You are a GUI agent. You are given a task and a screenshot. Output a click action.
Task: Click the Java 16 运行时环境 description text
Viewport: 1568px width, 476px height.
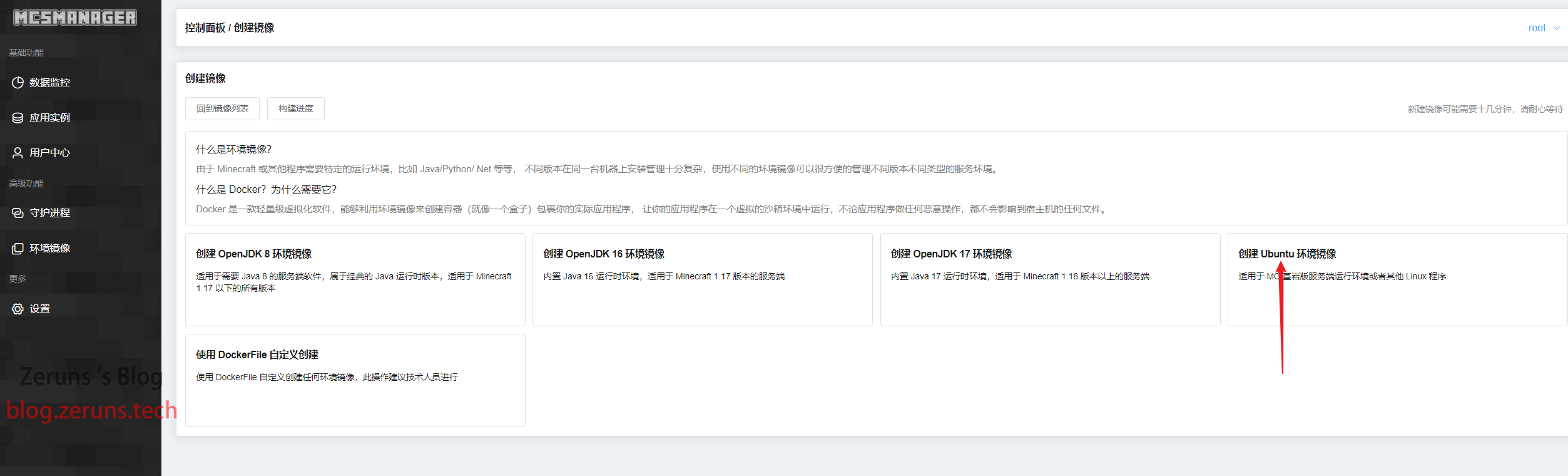664,276
